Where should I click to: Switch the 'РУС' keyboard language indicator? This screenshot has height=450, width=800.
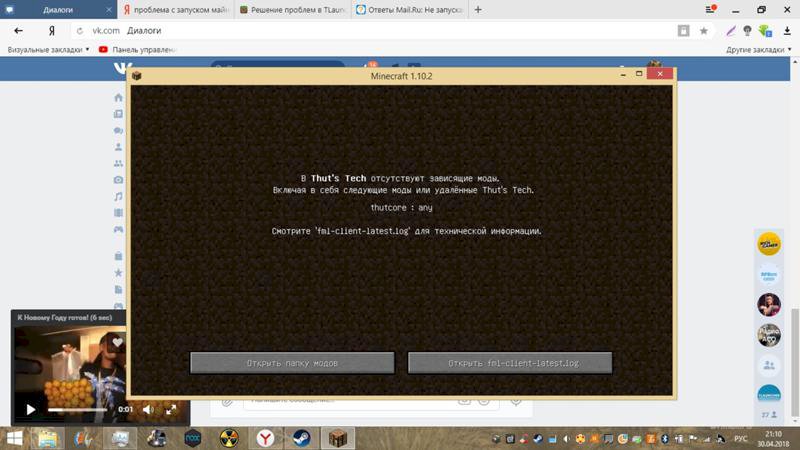pyautogui.click(x=741, y=438)
